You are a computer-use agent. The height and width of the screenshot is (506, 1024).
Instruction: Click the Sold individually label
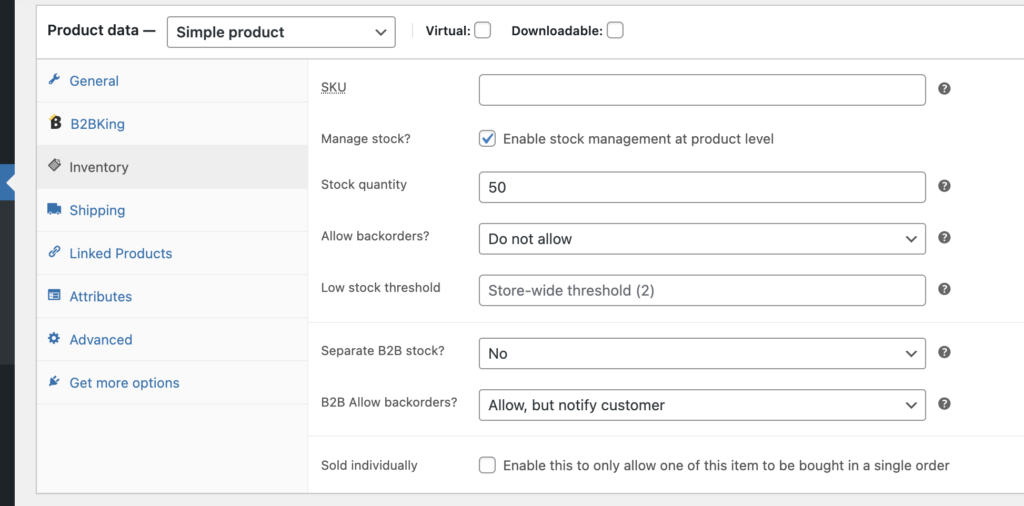[369, 466]
